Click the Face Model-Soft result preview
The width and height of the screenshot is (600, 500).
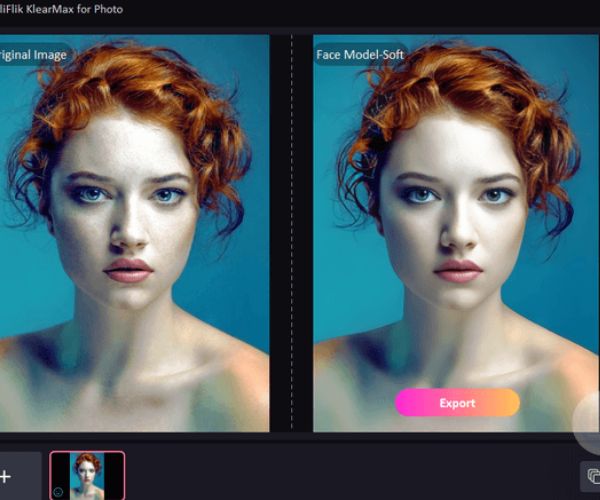(x=456, y=233)
